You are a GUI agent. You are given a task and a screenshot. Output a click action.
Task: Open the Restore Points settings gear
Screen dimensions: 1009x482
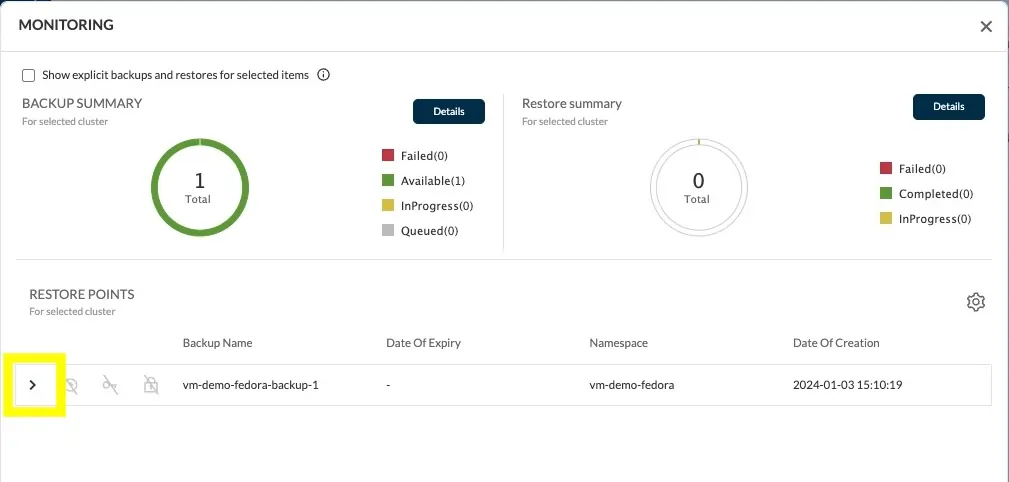pyautogui.click(x=976, y=302)
